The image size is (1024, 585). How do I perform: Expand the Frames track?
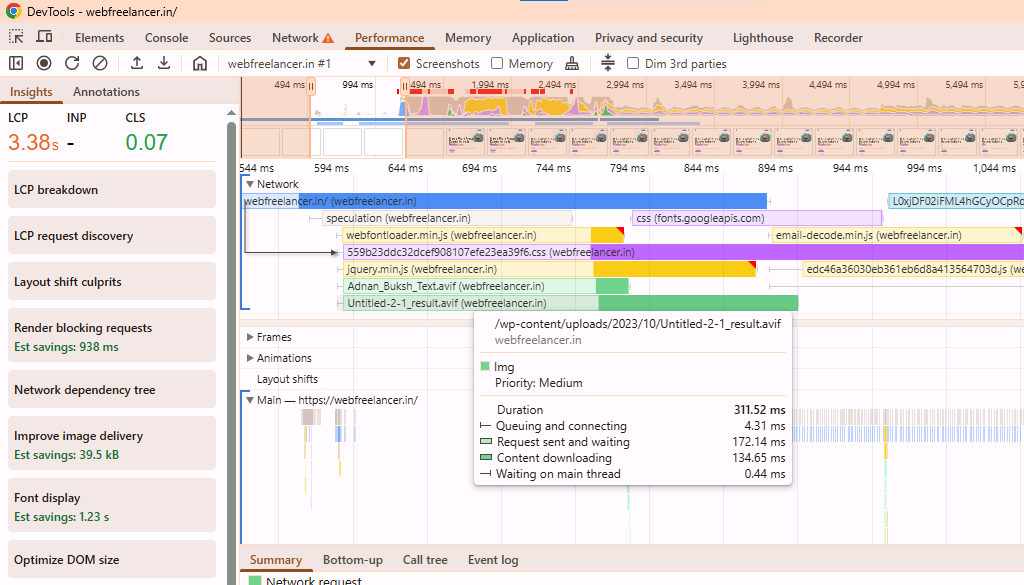coord(250,337)
